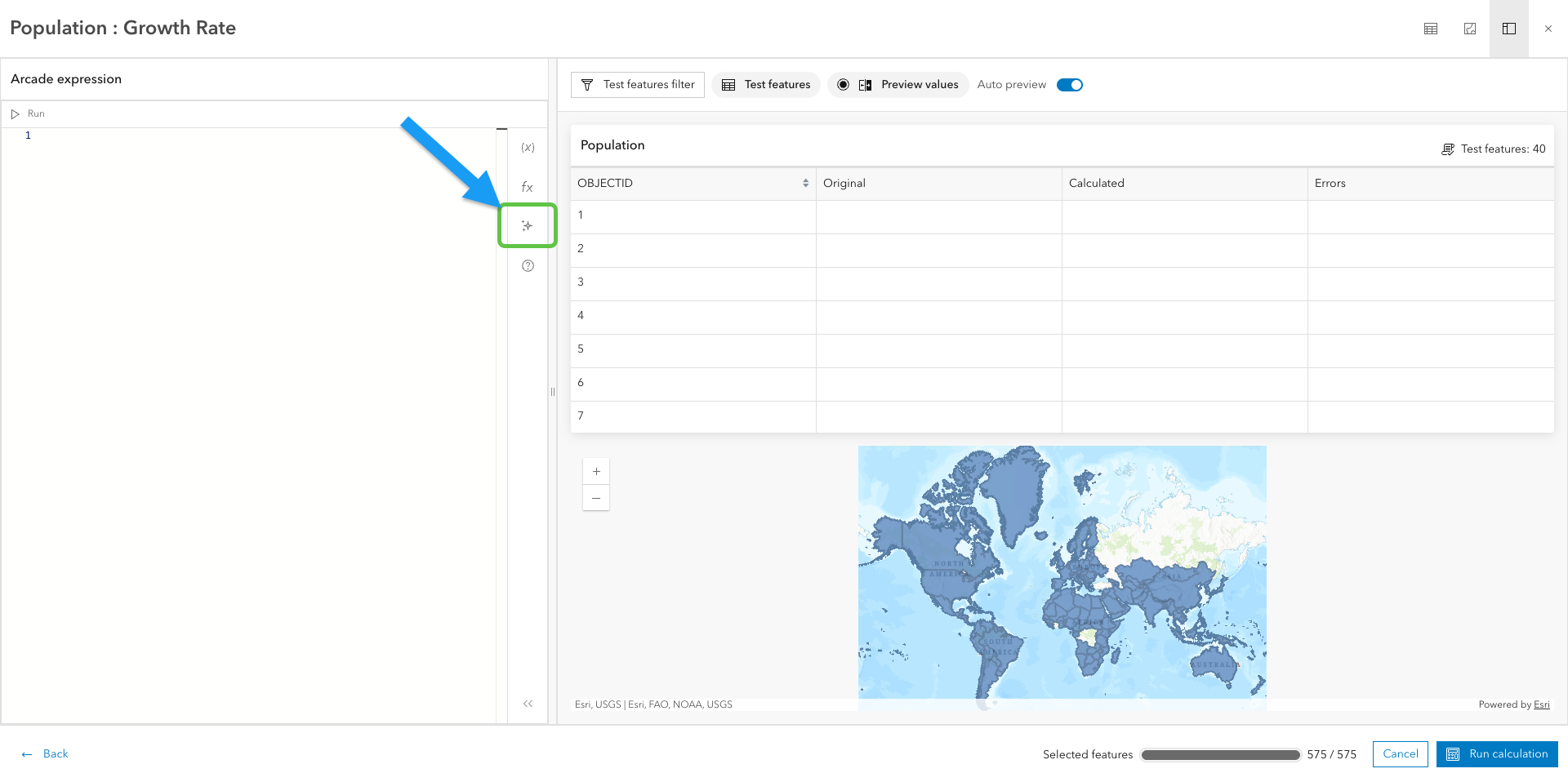Turn off the Auto preview switch
Image resolution: width=1568 pixels, height=782 pixels.
tap(1070, 85)
